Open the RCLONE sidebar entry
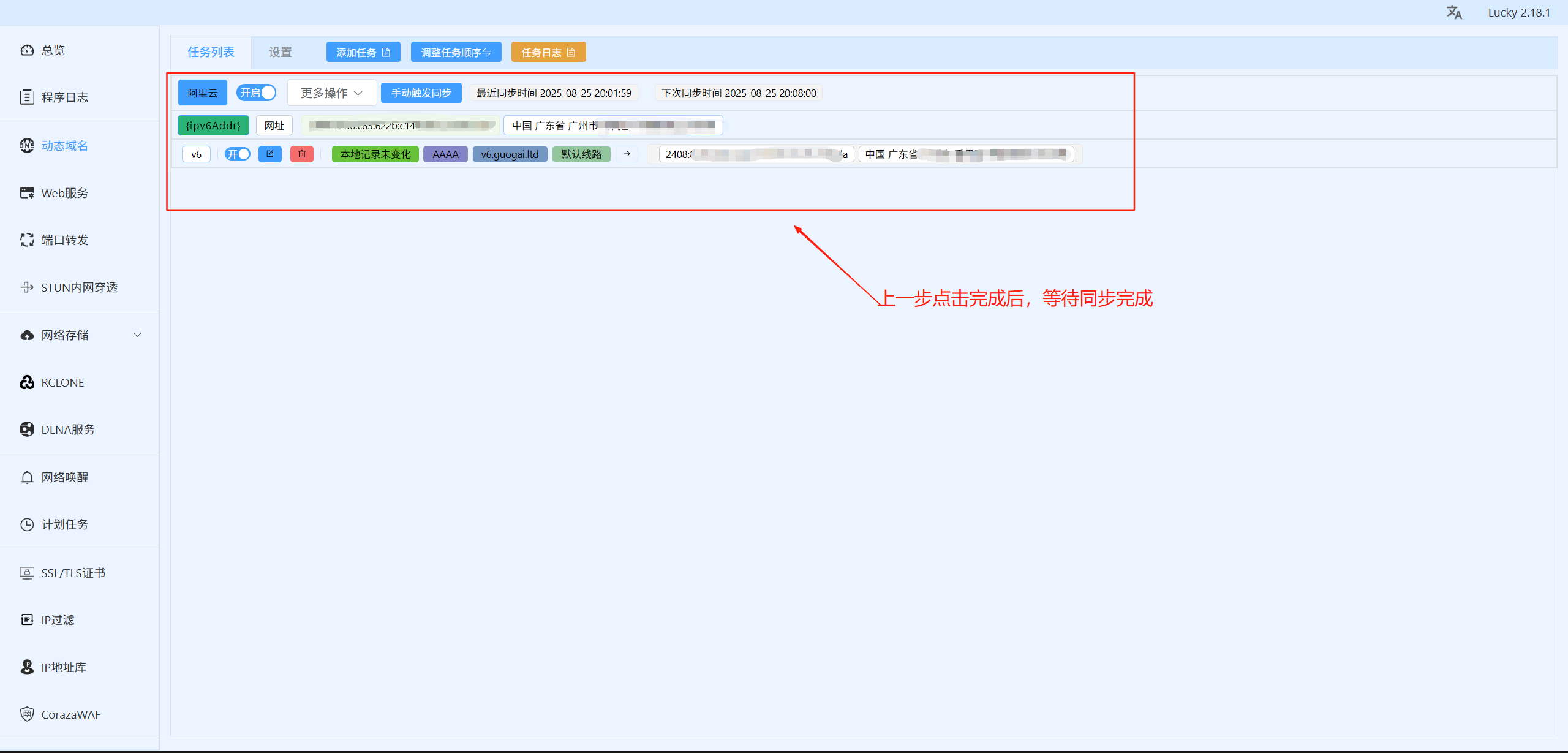Screen dimensions: 1568x753 point(62,382)
